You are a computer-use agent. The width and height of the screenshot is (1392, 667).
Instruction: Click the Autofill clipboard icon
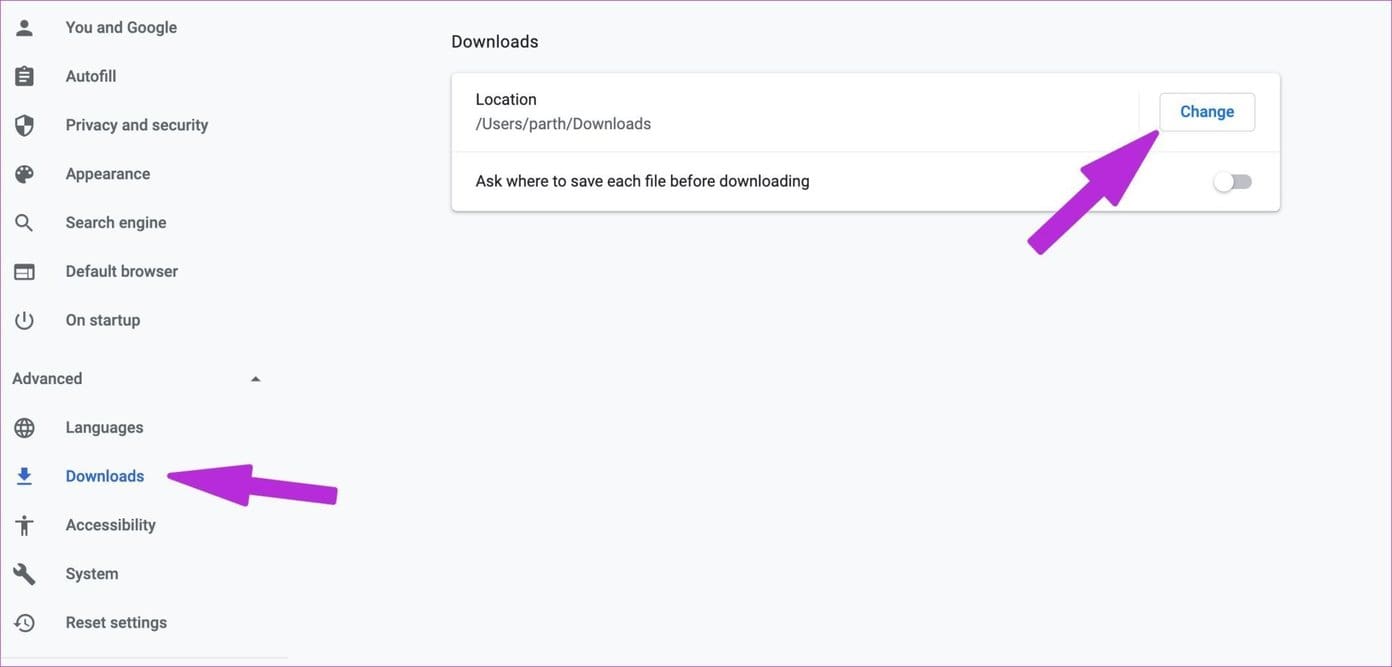(x=24, y=76)
